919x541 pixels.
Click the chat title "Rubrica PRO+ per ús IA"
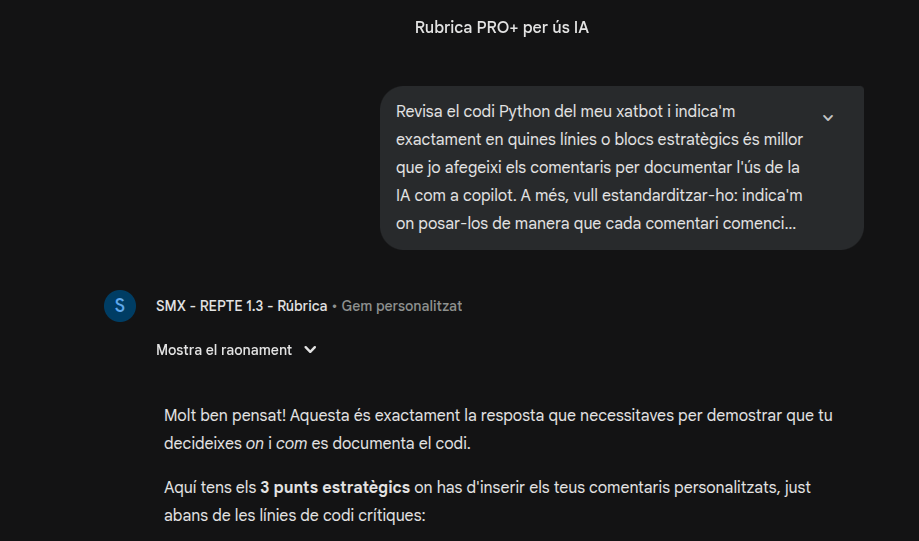501,28
